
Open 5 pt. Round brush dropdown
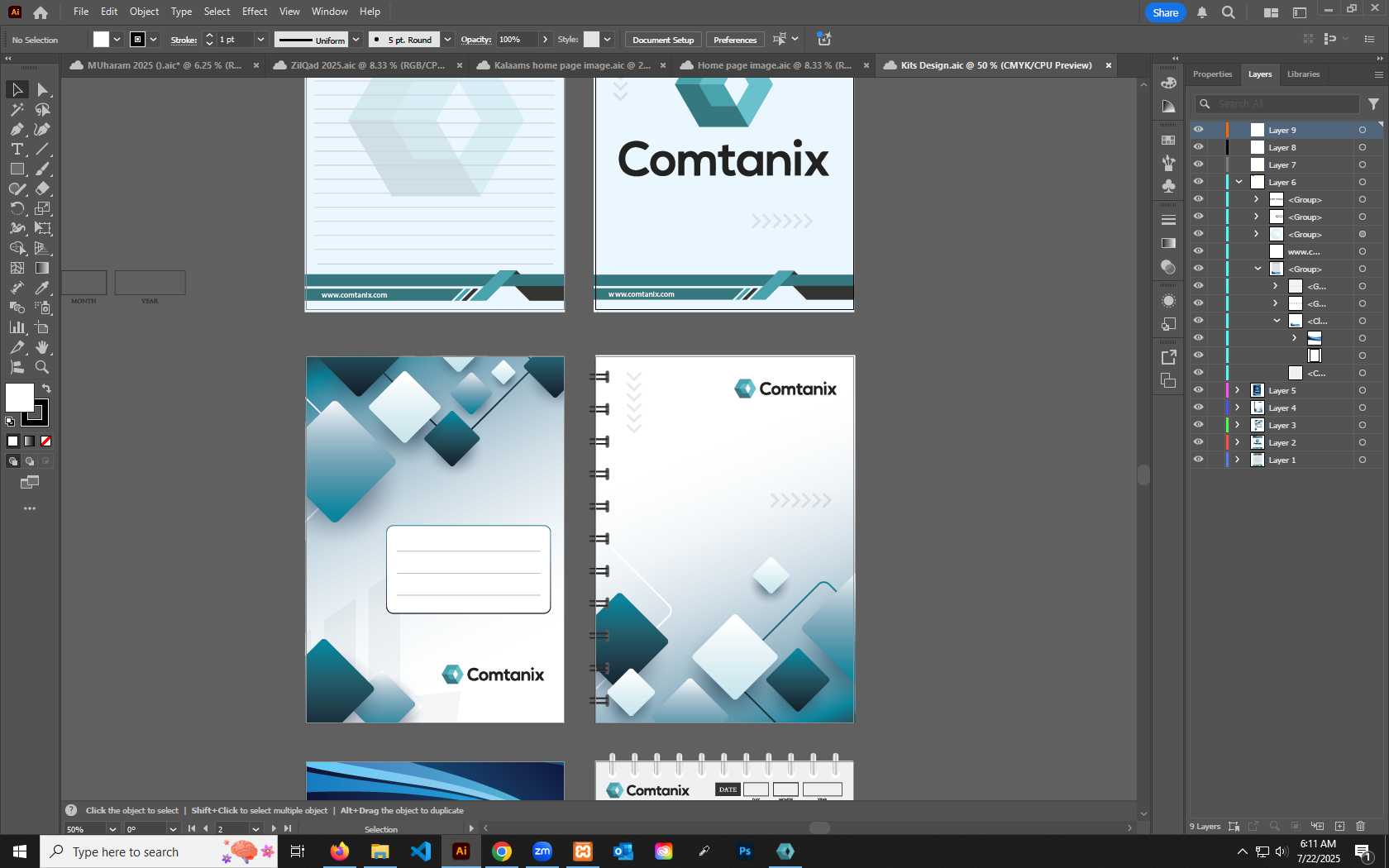tap(447, 40)
